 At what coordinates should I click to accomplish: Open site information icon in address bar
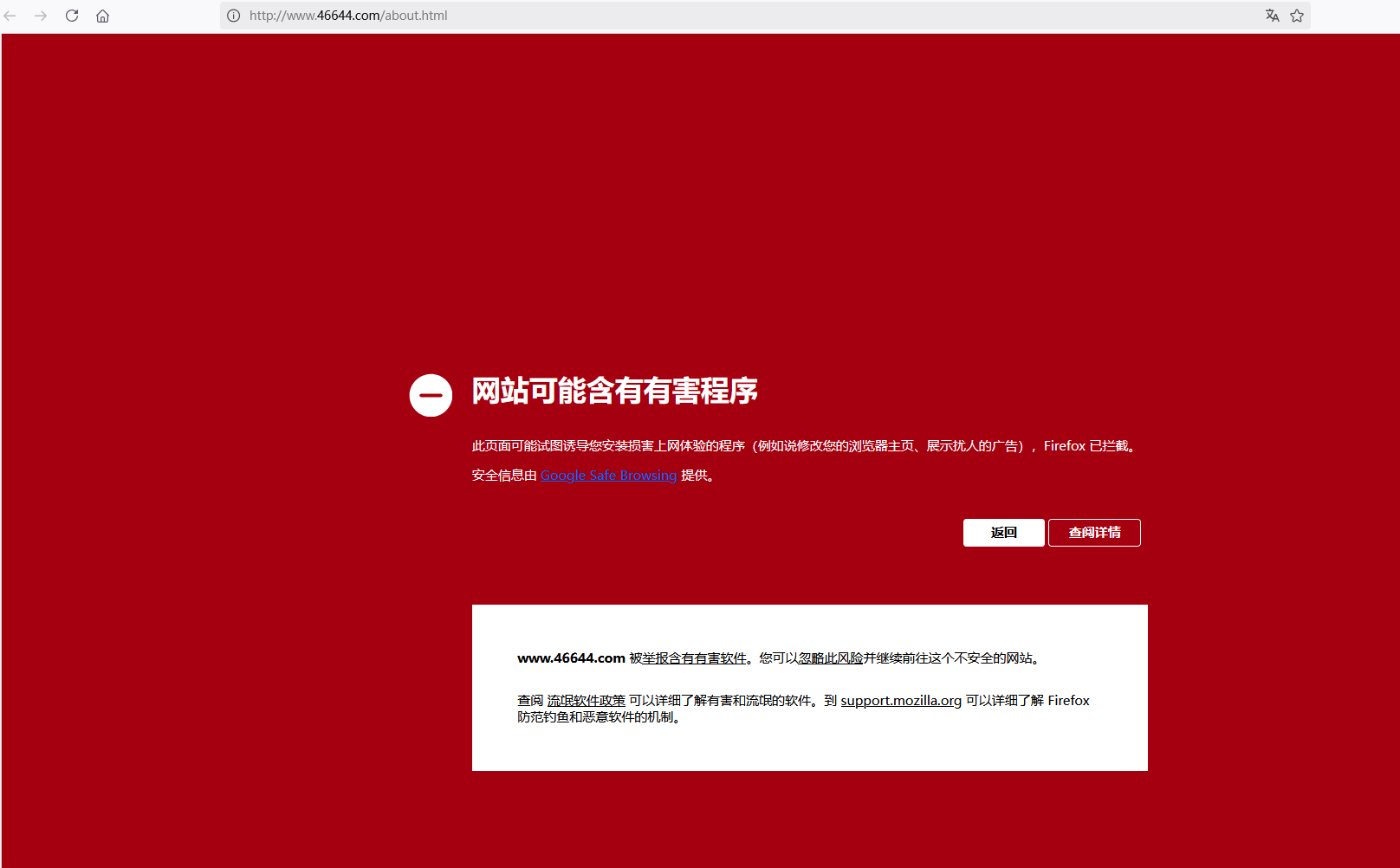(234, 16)
